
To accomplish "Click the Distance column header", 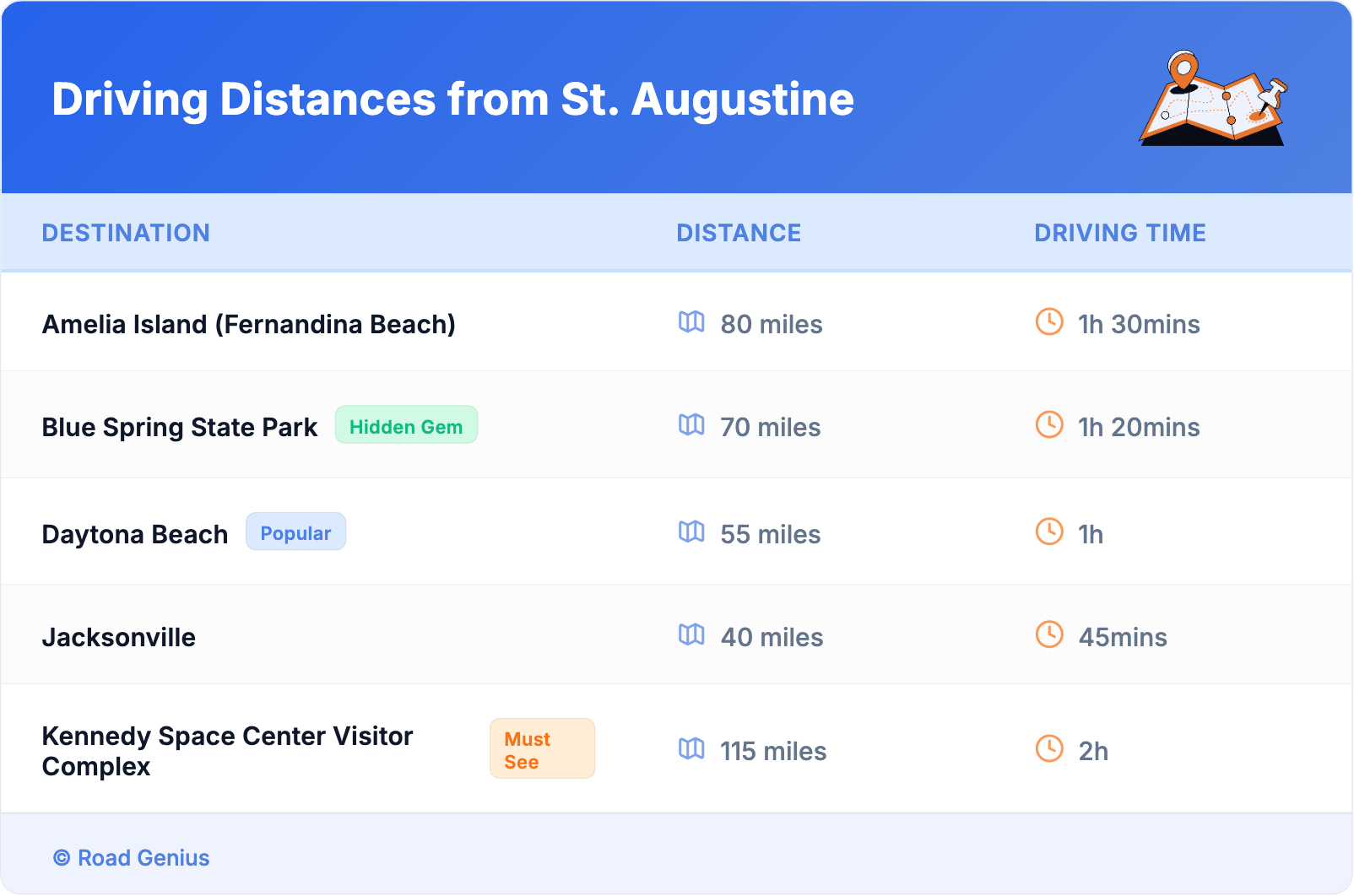I will [739, 233].
